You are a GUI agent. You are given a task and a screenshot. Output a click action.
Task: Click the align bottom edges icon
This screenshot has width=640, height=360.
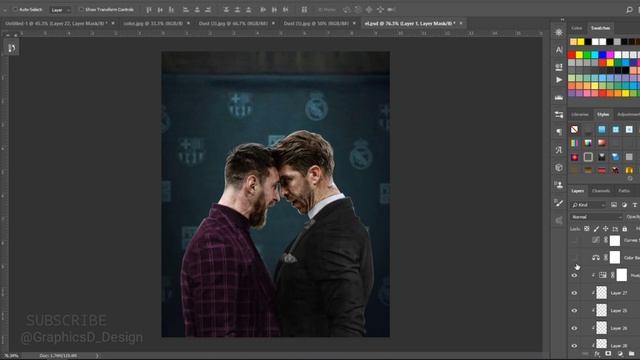171,9
